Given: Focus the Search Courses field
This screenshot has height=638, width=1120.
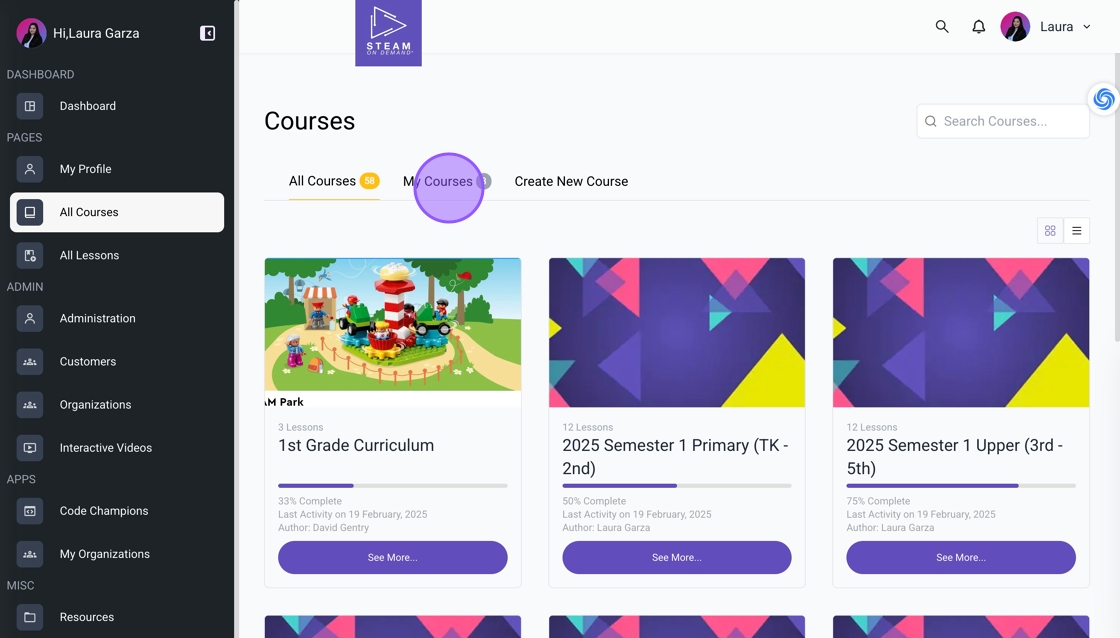Looking at the screenshot, I should coord(1003,121).
